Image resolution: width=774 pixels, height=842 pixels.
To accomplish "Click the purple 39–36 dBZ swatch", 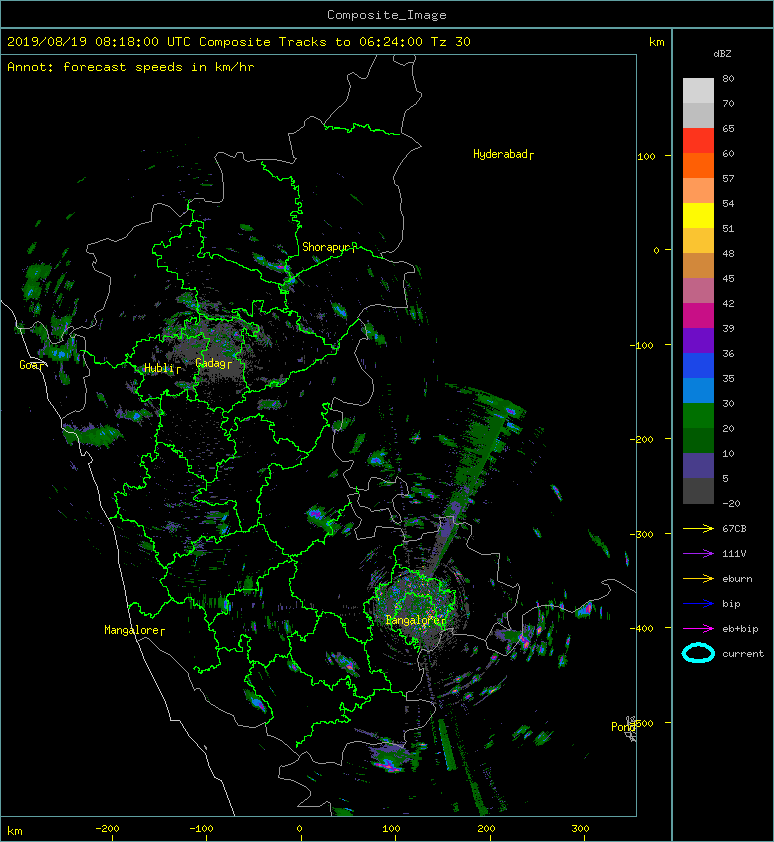I will click(698, 340).
